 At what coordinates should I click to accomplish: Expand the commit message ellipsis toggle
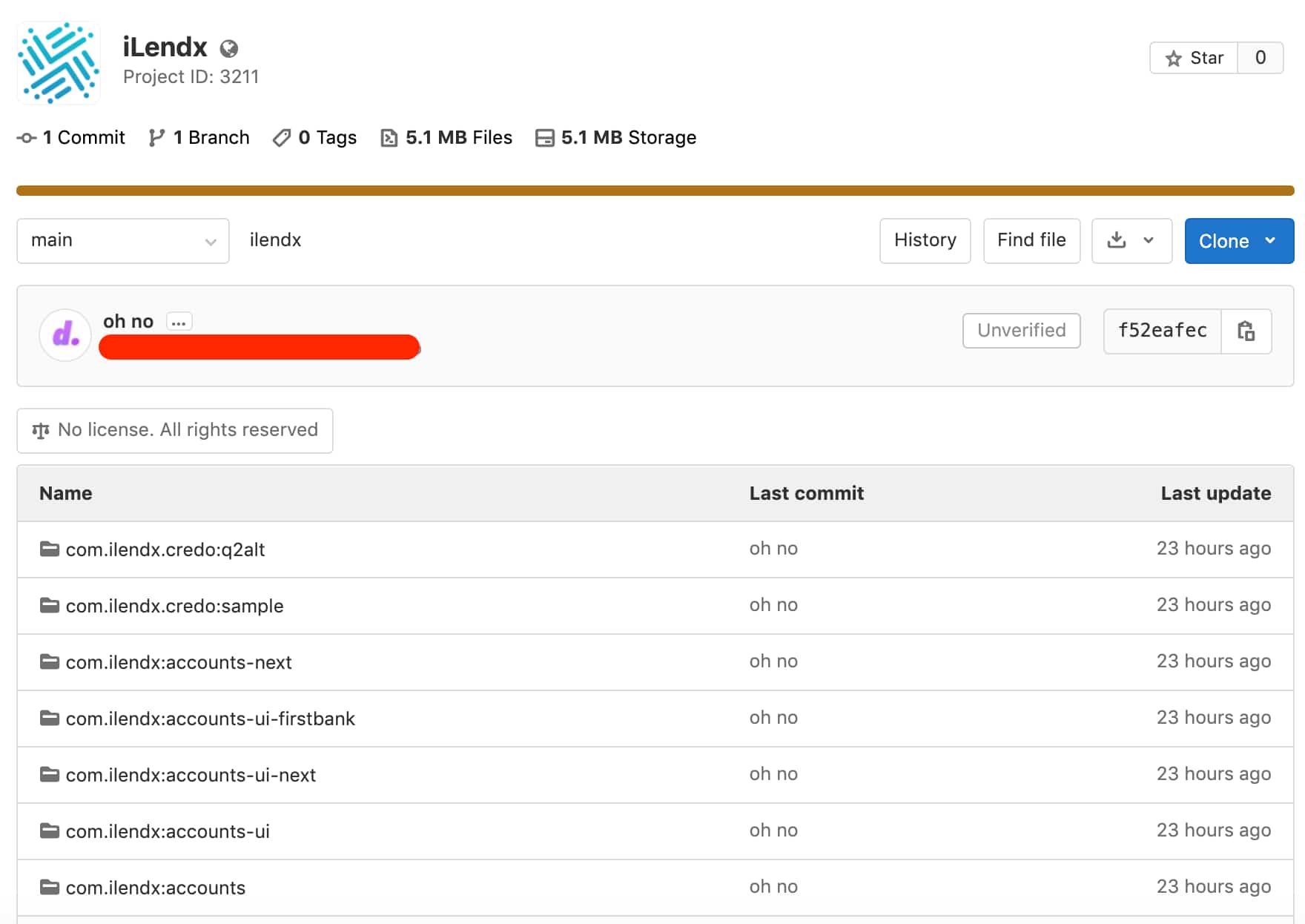(x=179, y=322)
